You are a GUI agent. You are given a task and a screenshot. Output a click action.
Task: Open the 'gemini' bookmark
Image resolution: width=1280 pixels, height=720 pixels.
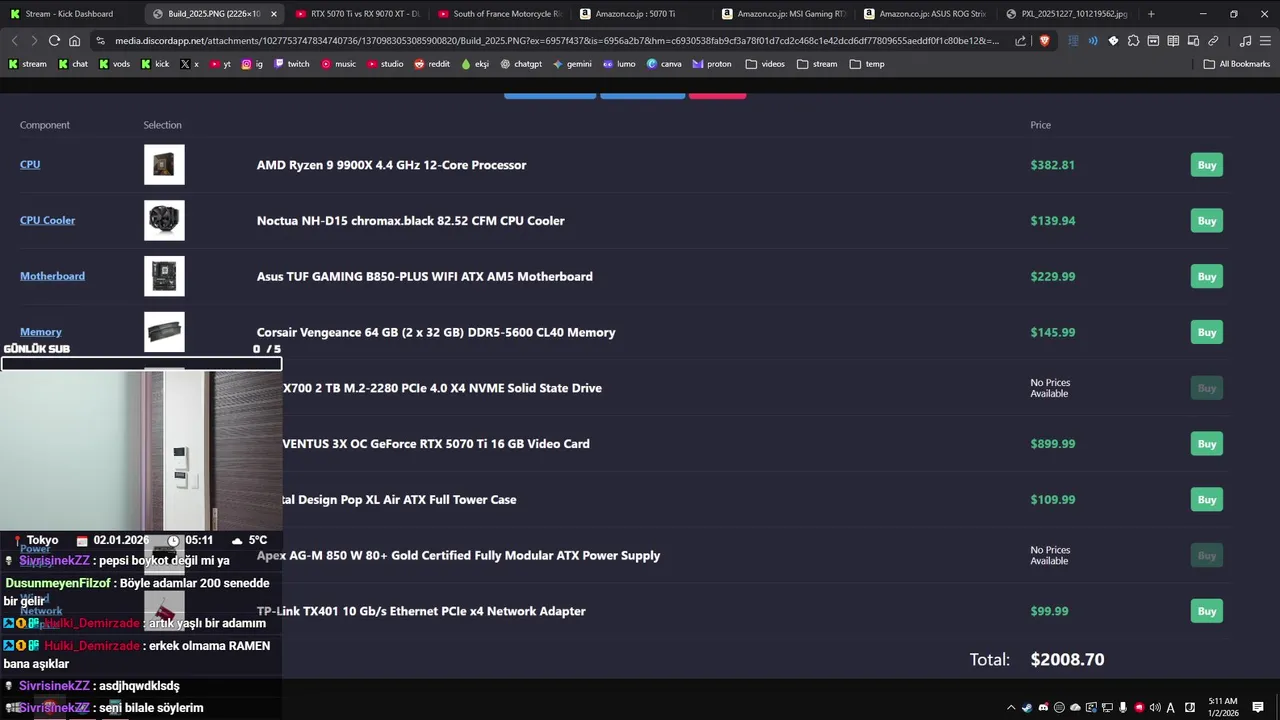pyautogui.click(x=572, y=64)
